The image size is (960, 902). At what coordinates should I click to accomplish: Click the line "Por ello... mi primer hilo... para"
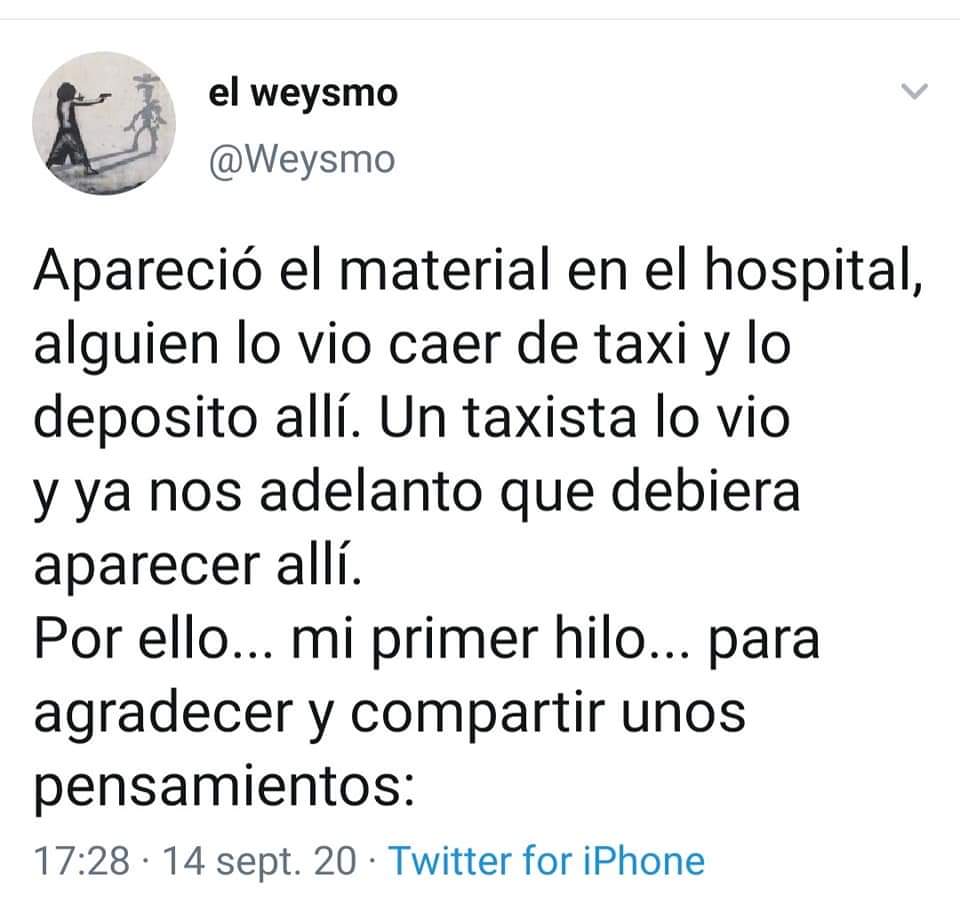427,639
